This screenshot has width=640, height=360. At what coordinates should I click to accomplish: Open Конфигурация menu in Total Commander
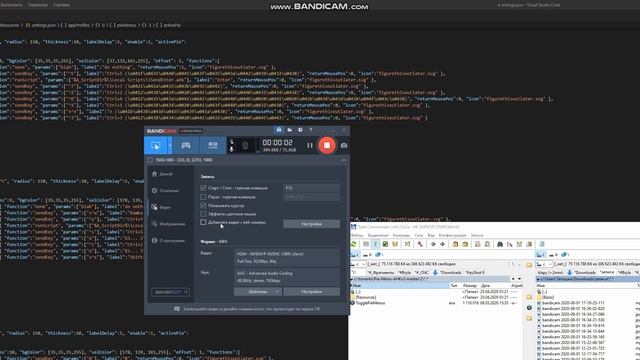pos(452,236)
